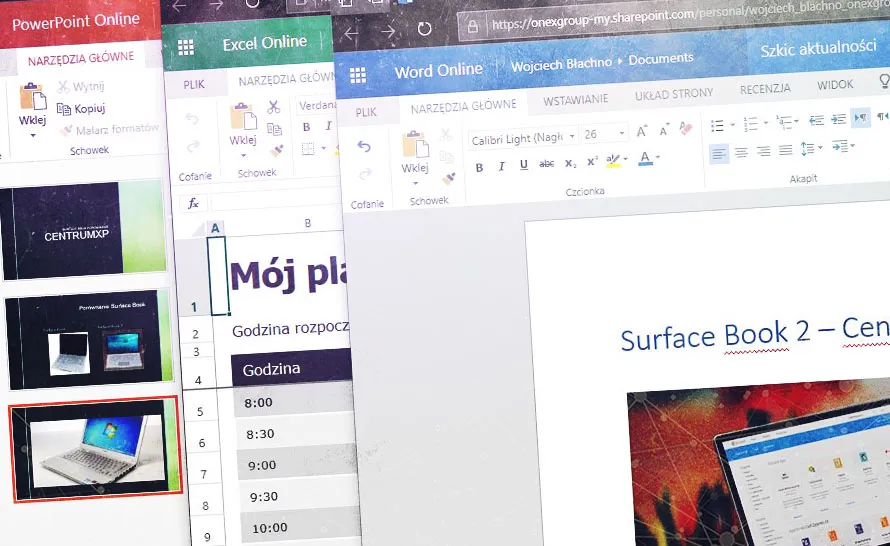The width and height of the screenshot is (890, 546).
Task: Select CENTRUMXP slide thumbnail in PowerPoint
Action: click(86, 229)
